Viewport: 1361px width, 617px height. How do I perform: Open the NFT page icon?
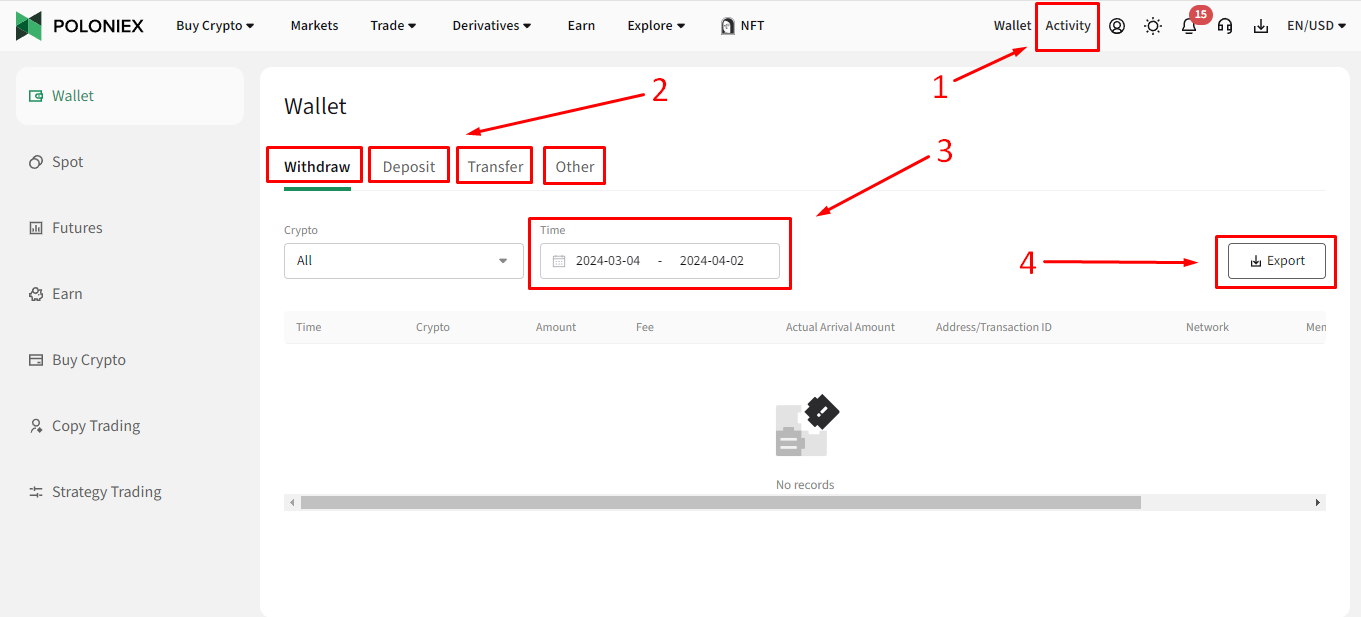[x=728, y=26]
